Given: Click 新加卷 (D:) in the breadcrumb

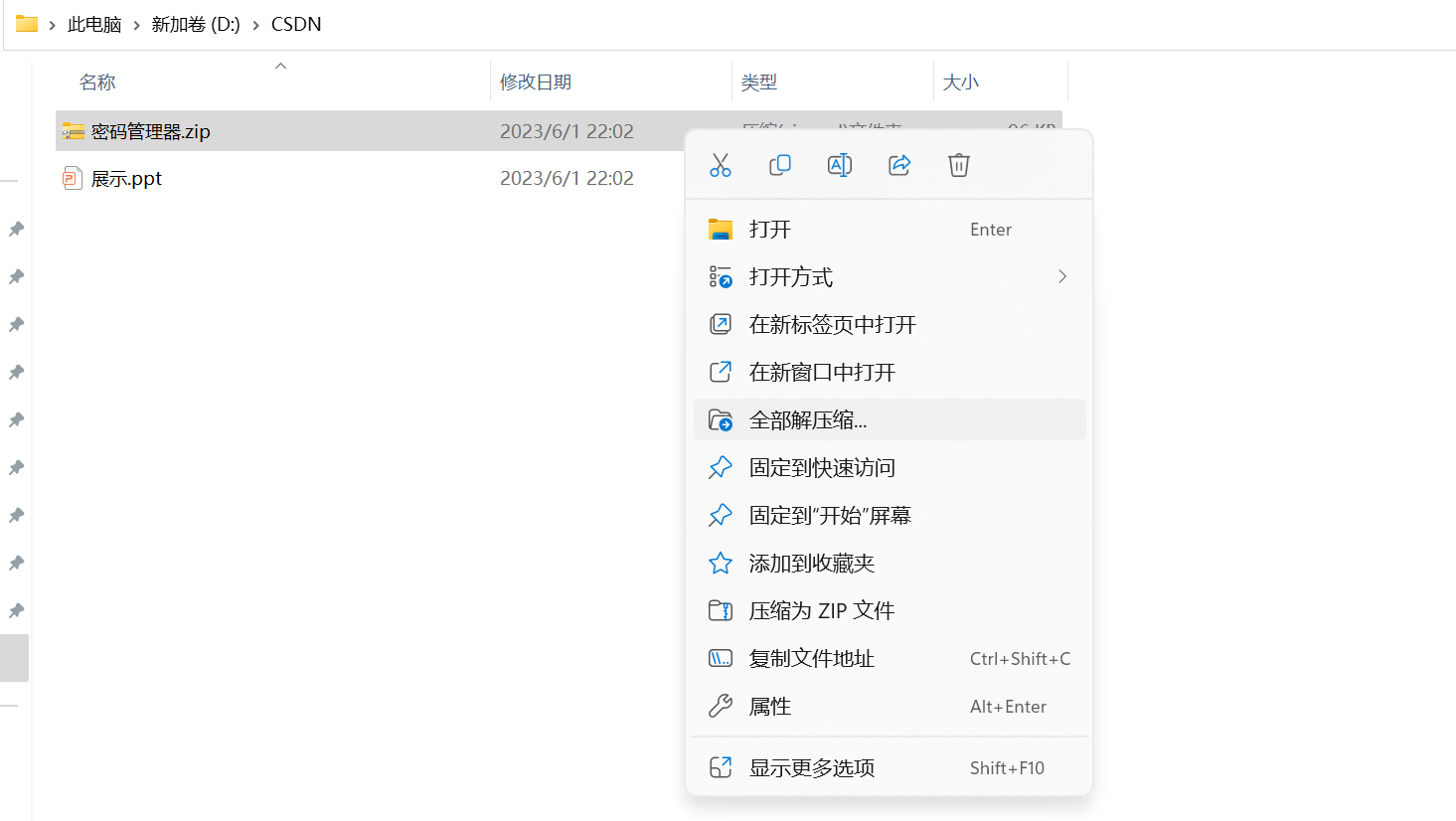Looking at the screenshot, I should [x=196, y=24].
